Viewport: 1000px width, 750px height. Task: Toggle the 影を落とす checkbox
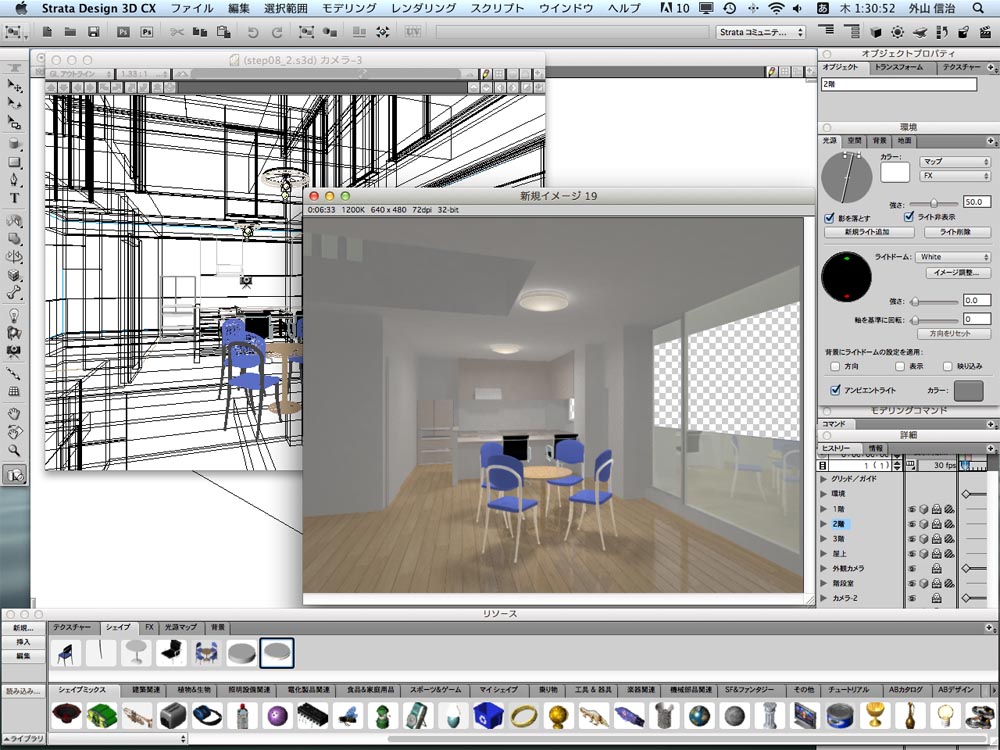(x=830, y=218)
